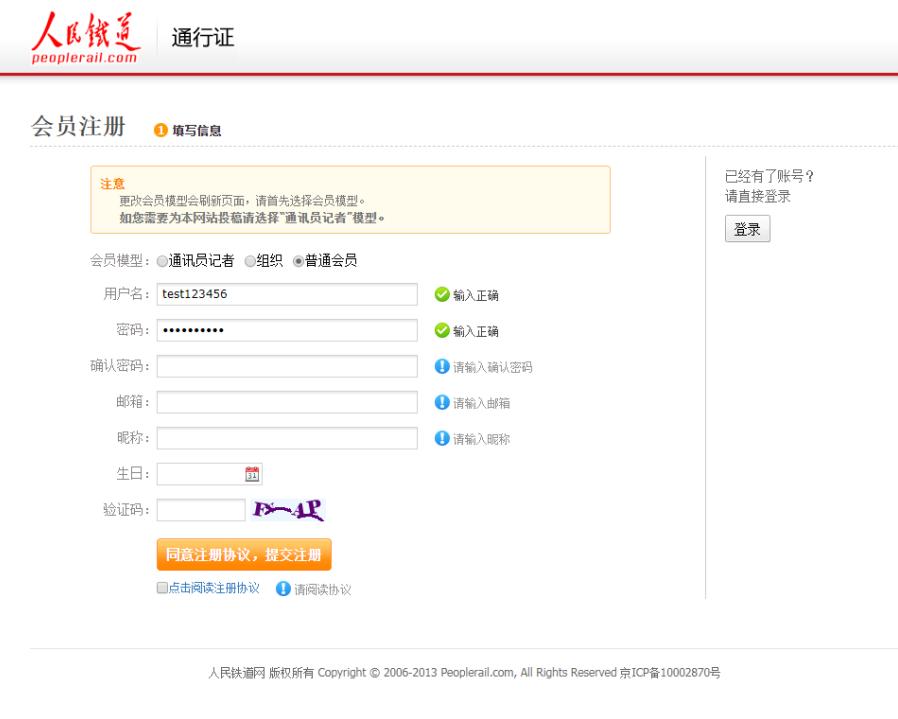Click green checkmark icon beside password
The height and width of the screenshot is (719, 898).
click(442, 331)
